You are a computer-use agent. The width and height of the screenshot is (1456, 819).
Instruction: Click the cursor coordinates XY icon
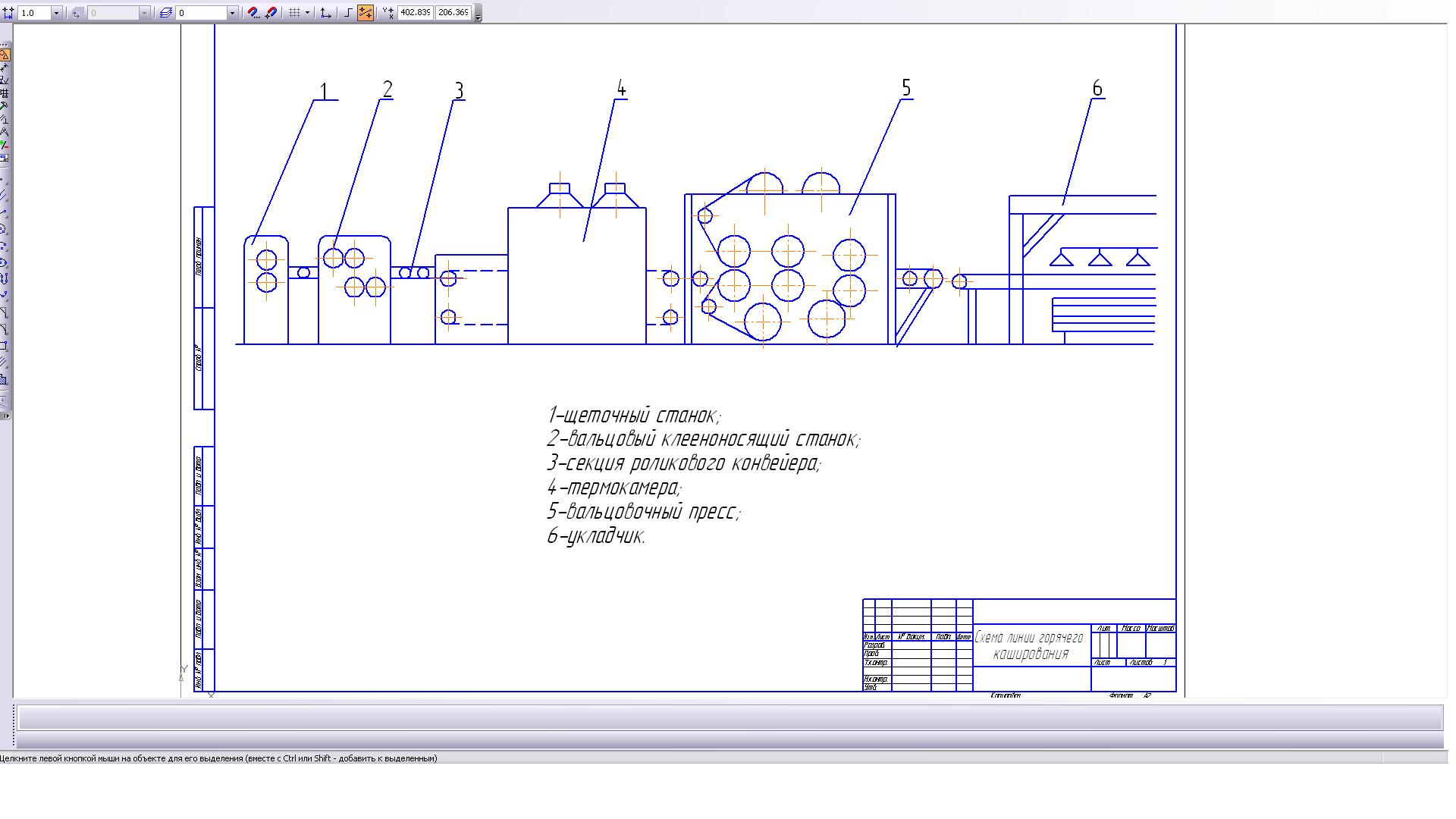[x=388, y=13]
